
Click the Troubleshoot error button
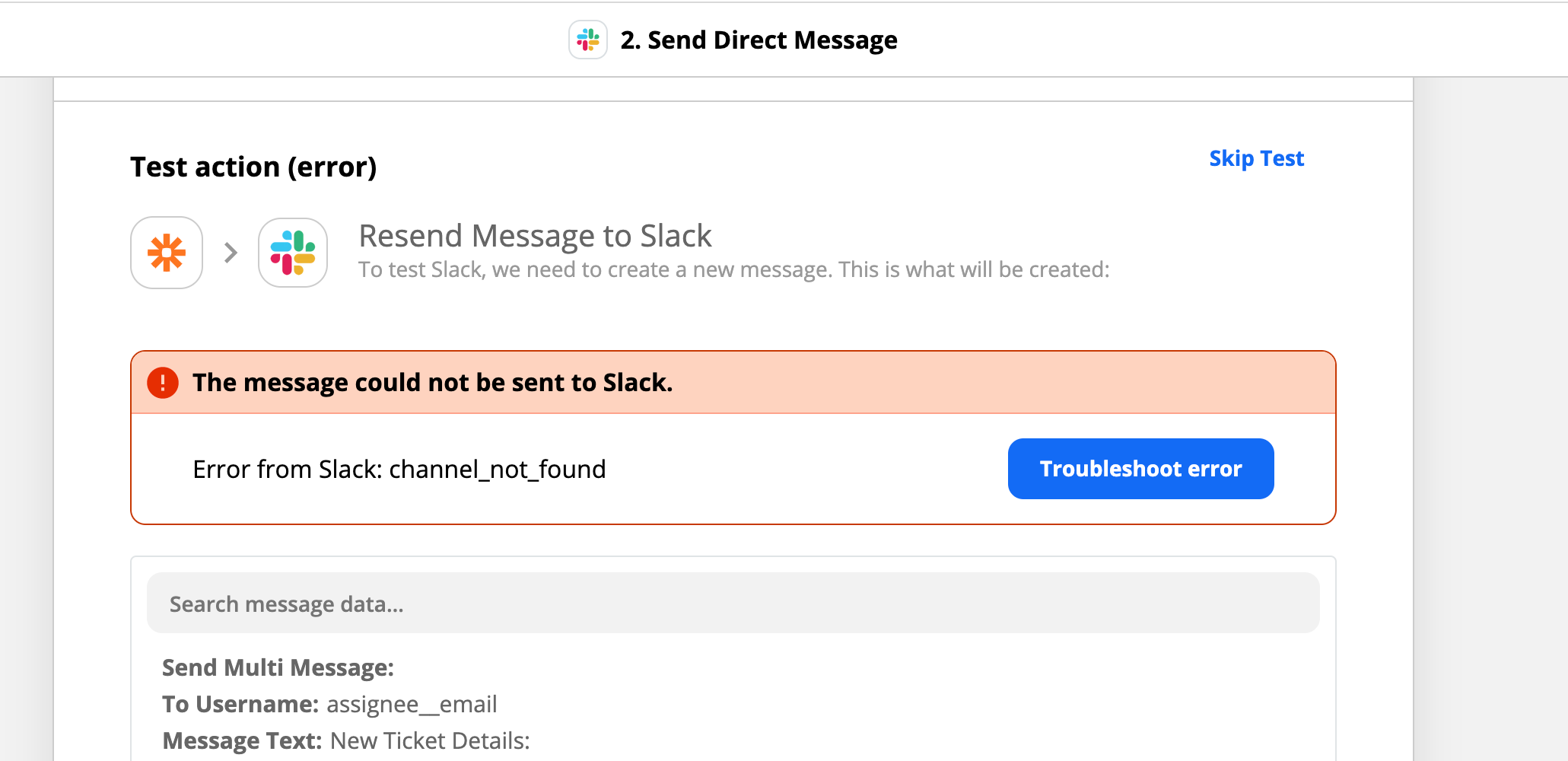[1140, 469]
